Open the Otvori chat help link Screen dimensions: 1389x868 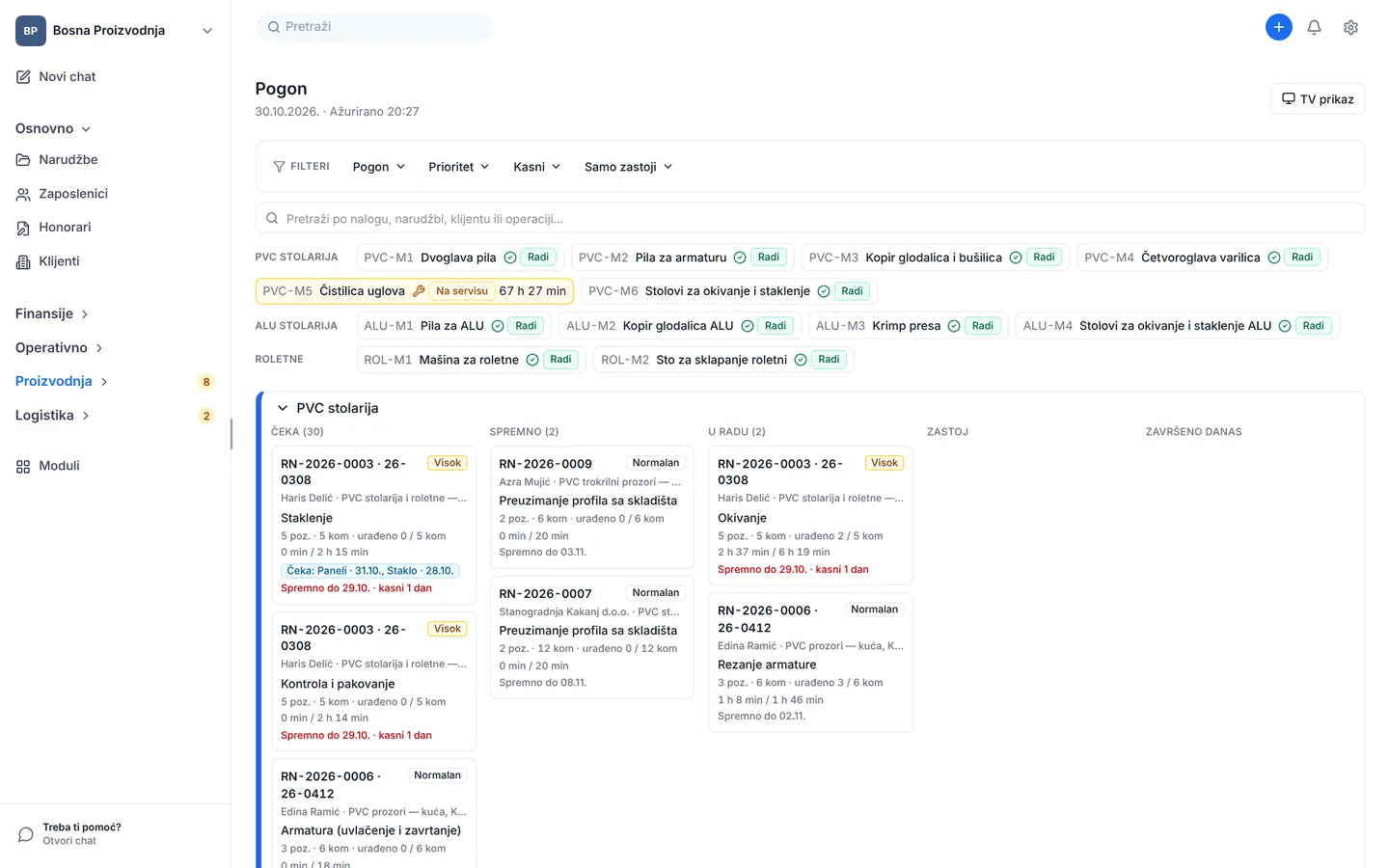tap(69, 841)
